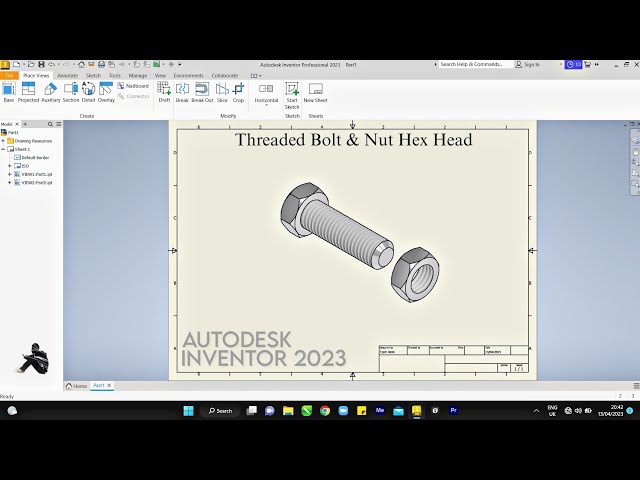This screenshot has width=640, height=480.
Task: Click the Nailboard tool
Action: 133,86
